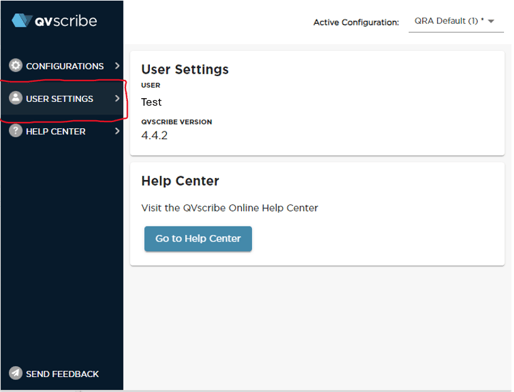Select QRA Default (1) configuration box
Viewport: 514px width, 392px height.
tap(456, 22)
